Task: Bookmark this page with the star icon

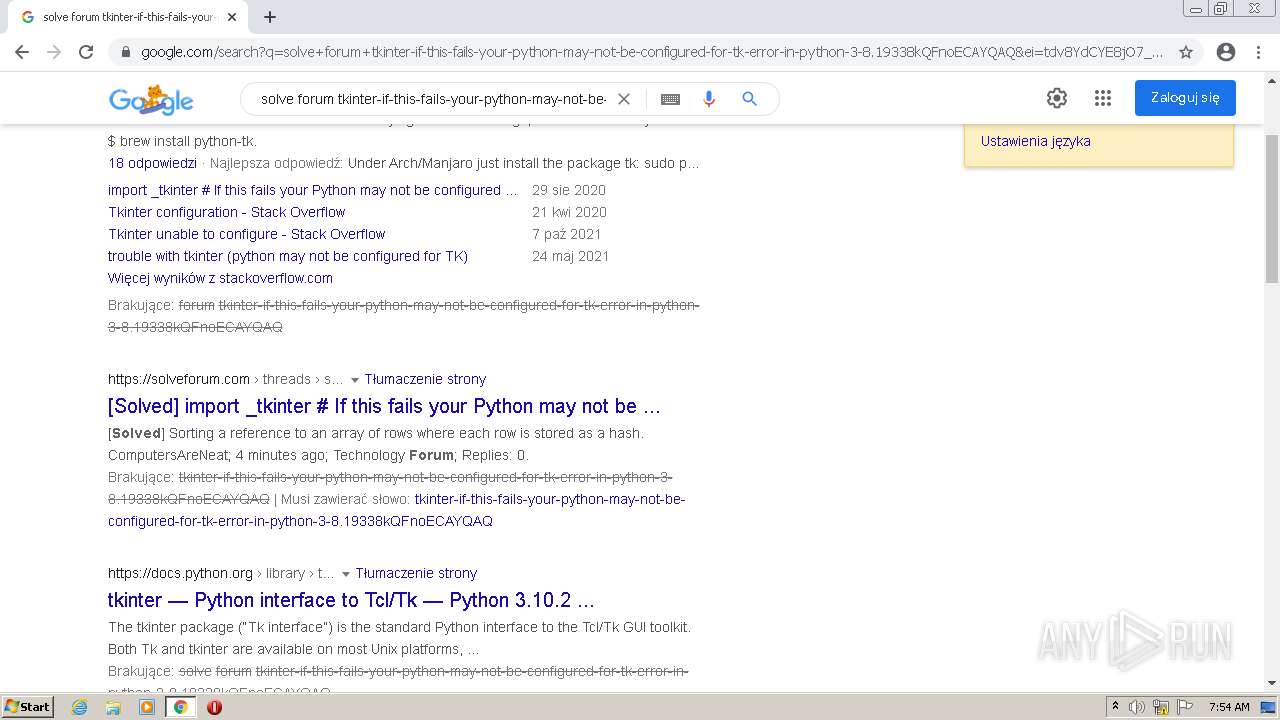Action: click(1186, 52)
